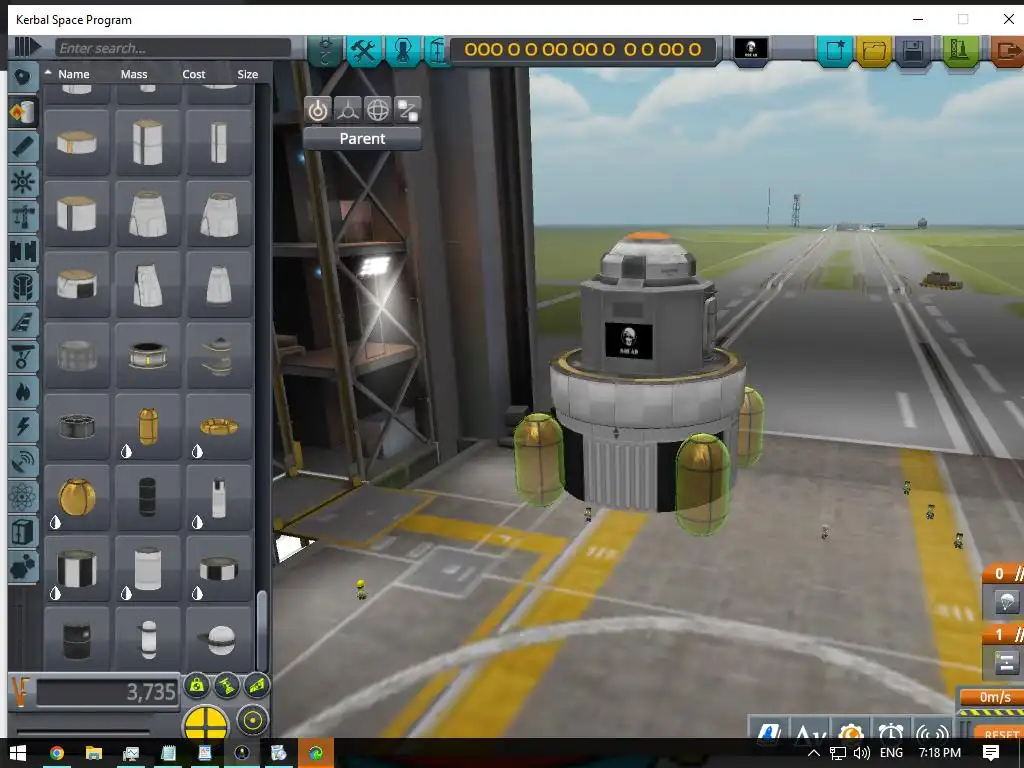
Task: Toggle the center of thrust overlay
Action: pyautogui.click(x=227, y=685)
